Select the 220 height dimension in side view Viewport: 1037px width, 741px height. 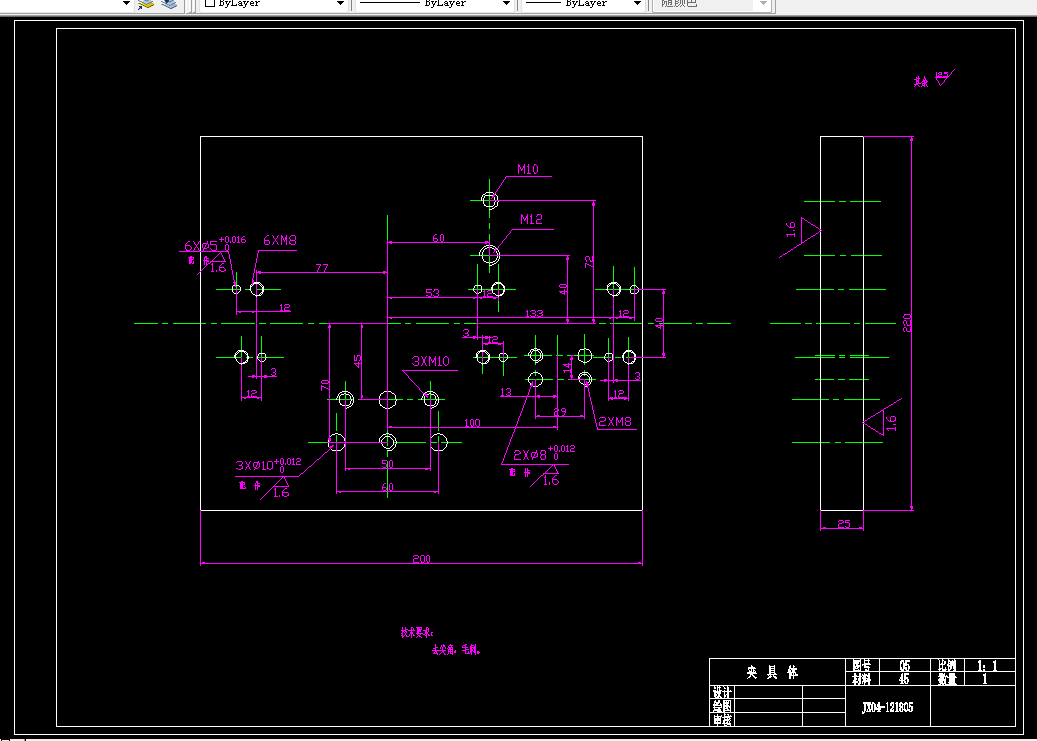click(x=907, y=323)
